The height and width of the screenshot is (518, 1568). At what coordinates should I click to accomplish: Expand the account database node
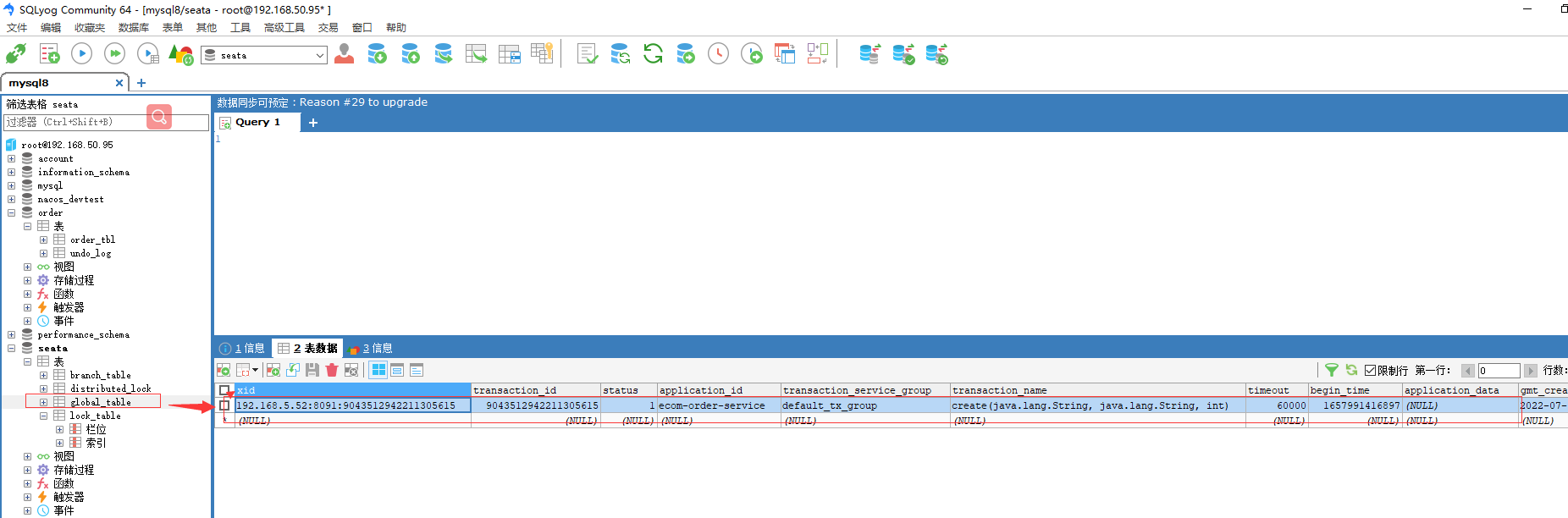(x=11, y=158)
